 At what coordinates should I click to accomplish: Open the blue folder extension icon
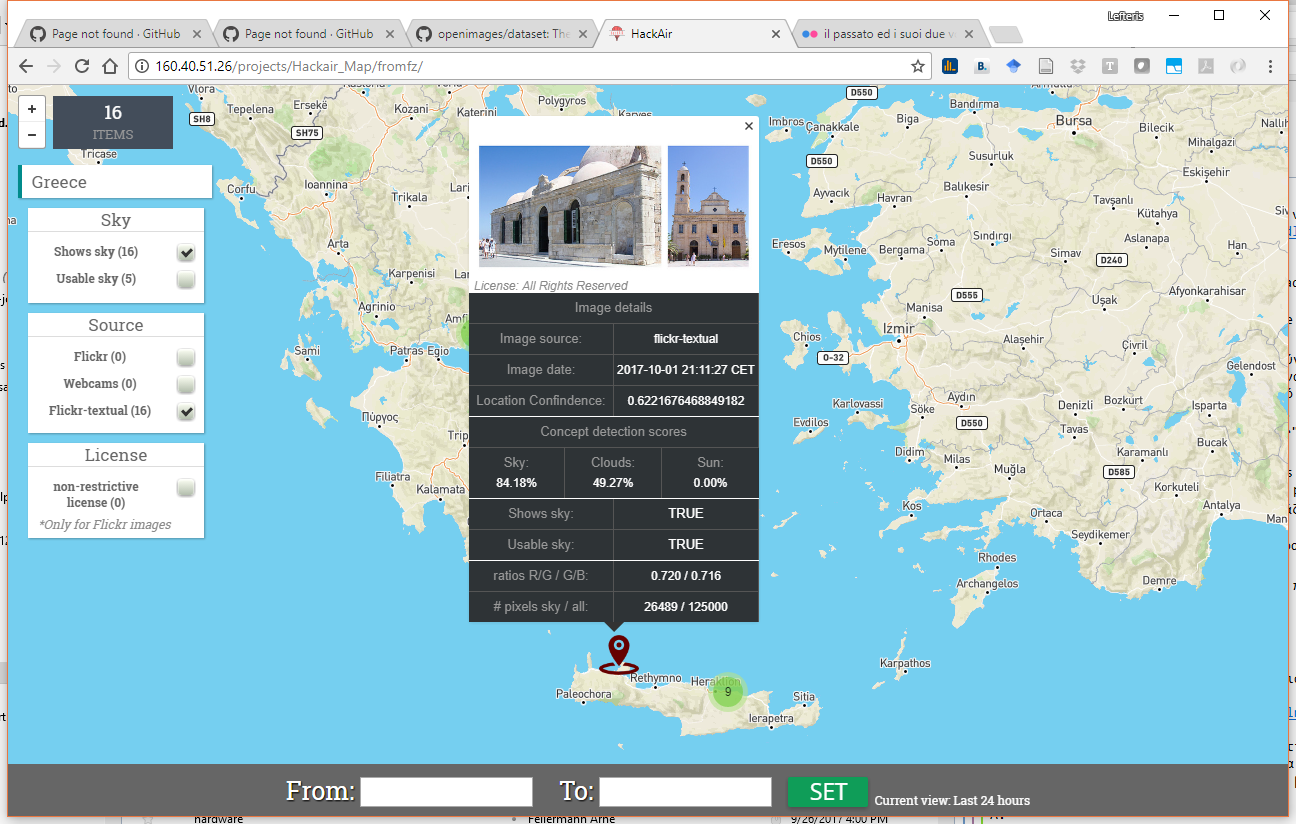1174,66
